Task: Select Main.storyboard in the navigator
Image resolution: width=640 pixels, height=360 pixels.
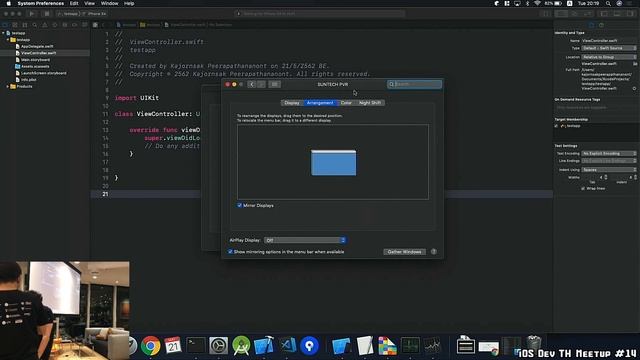Action: (x=36, y=60)
